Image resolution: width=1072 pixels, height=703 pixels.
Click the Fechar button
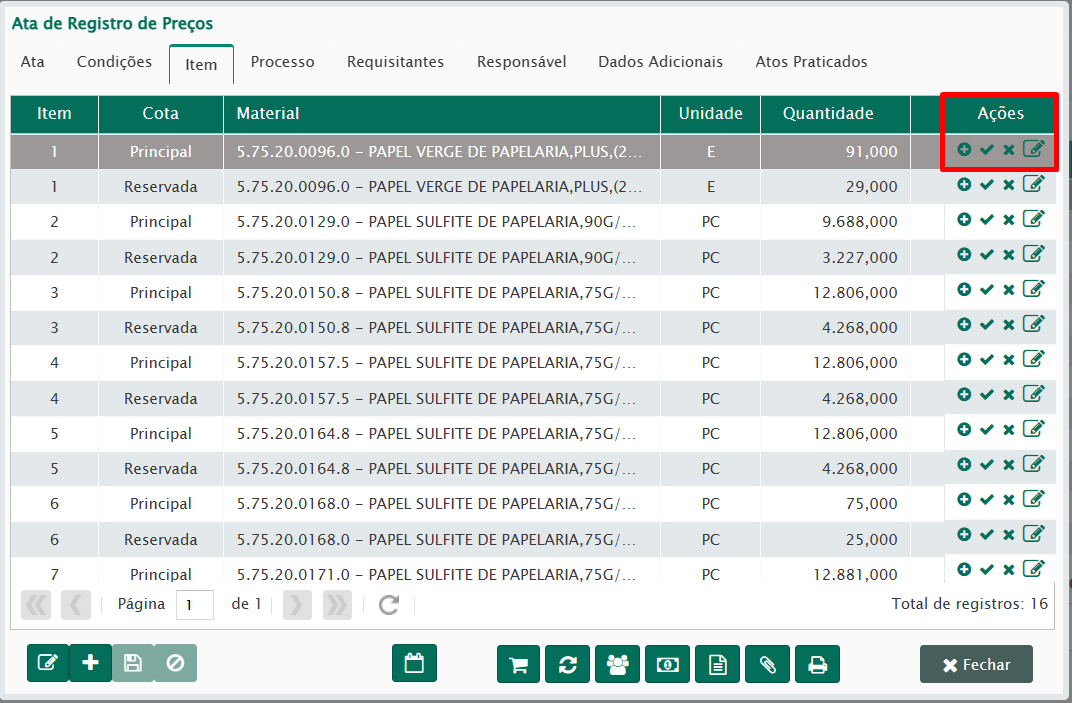(975, 665)
